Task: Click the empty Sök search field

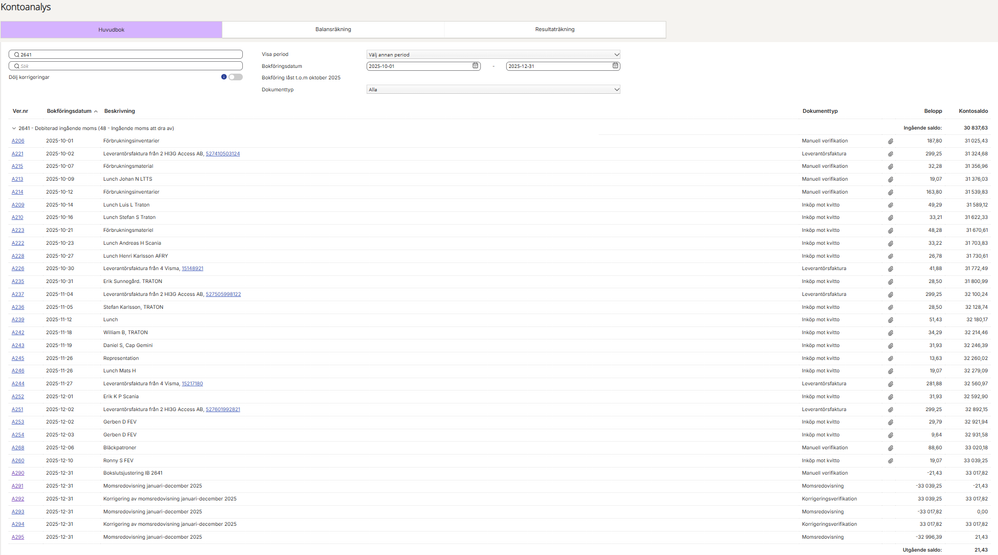Action: 125,66
